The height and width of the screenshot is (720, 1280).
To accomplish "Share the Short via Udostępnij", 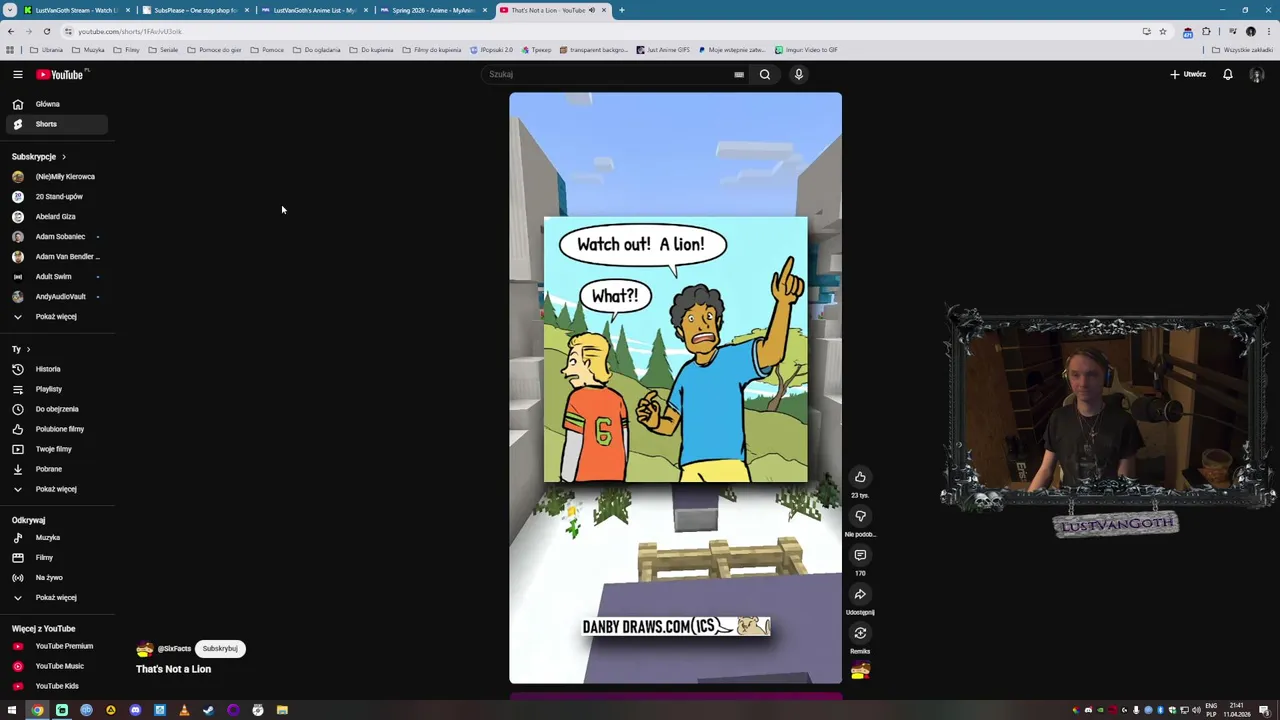I will (860, 594).
